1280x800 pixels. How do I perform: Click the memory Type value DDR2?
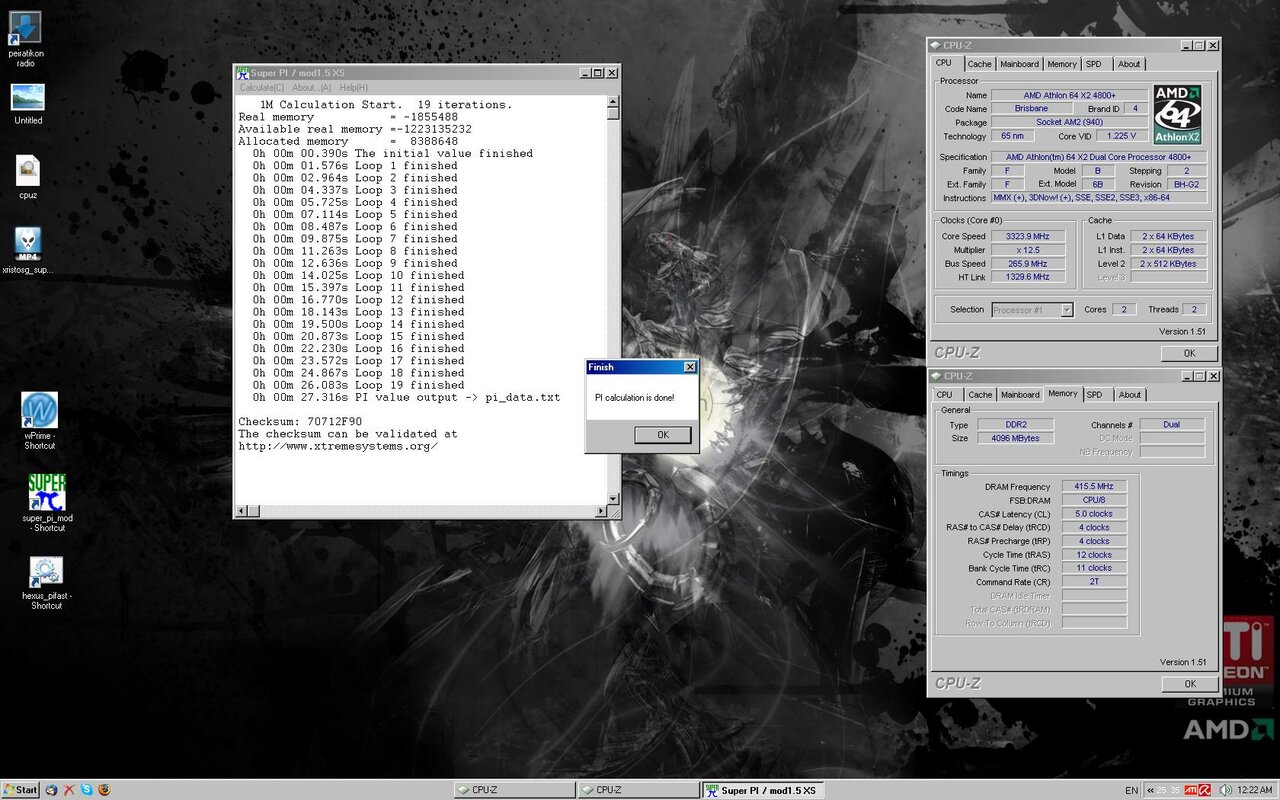click(x=1015, y=424)
